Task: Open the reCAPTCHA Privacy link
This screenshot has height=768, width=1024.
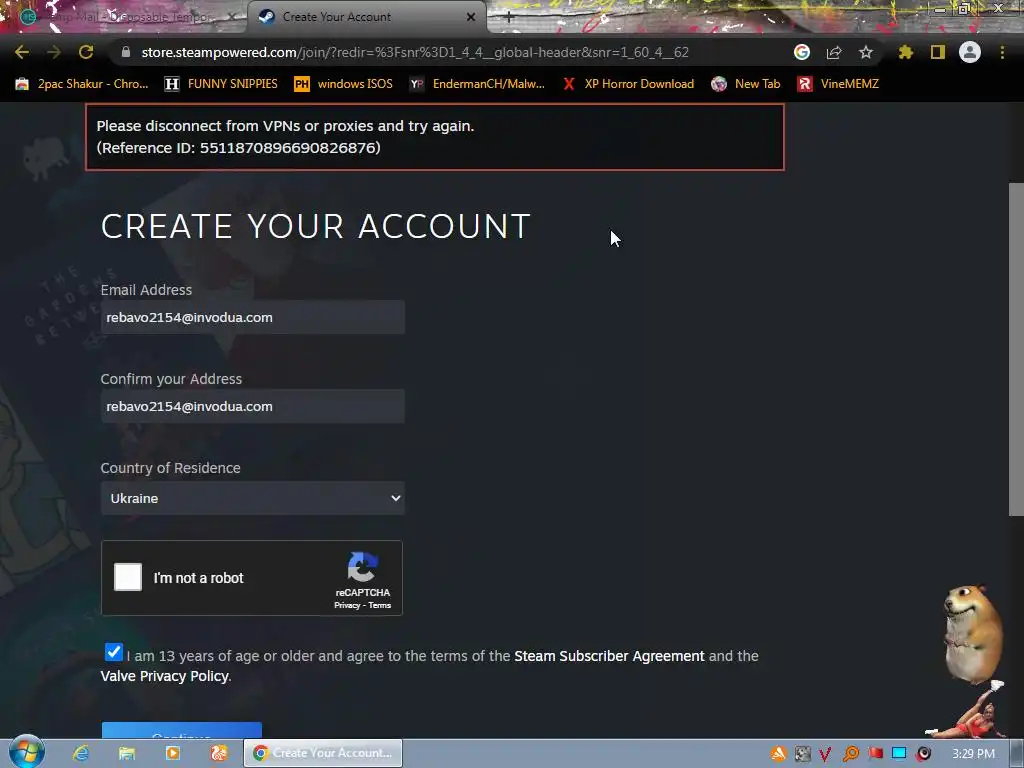Action: (347, 605)
